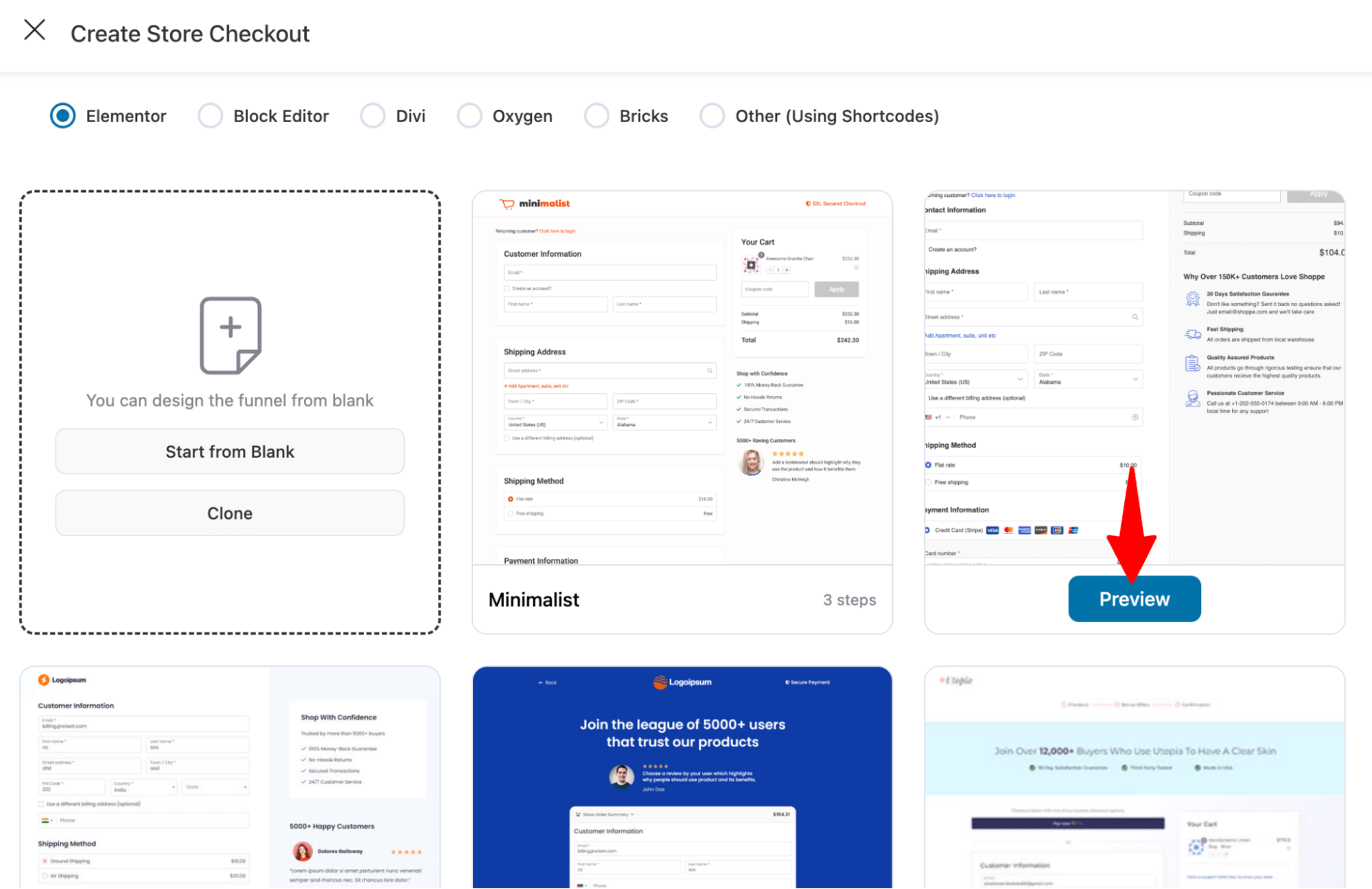This screenshot has width=1372, height=889.
Task: Click the Preview button on template
Action: (1135, 598)
